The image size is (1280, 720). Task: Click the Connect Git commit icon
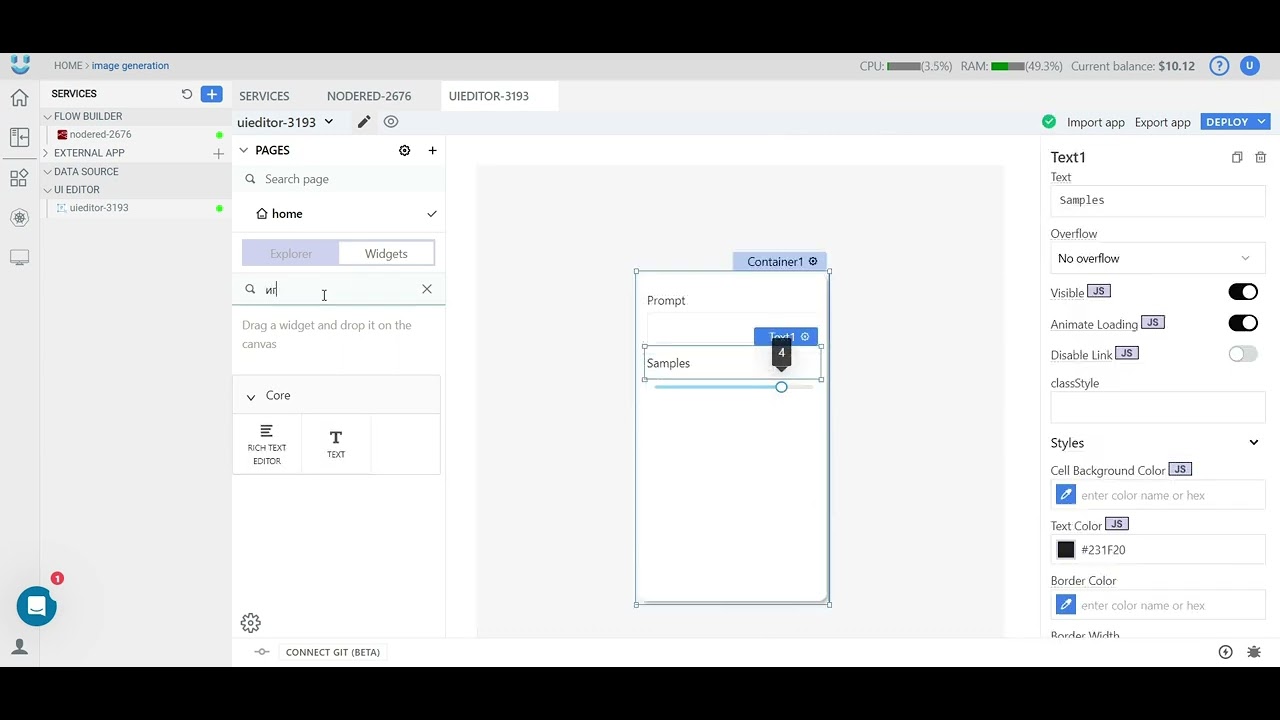[x=262, y=652]
